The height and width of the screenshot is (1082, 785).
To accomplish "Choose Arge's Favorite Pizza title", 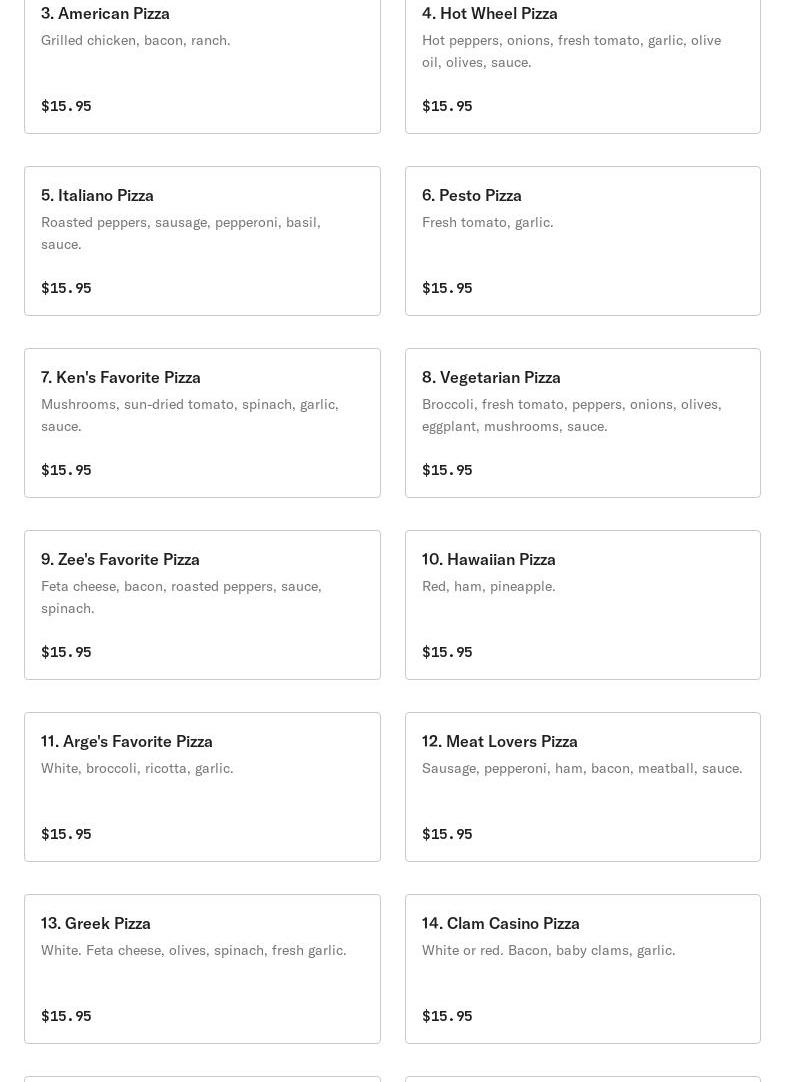I will 126,741.
